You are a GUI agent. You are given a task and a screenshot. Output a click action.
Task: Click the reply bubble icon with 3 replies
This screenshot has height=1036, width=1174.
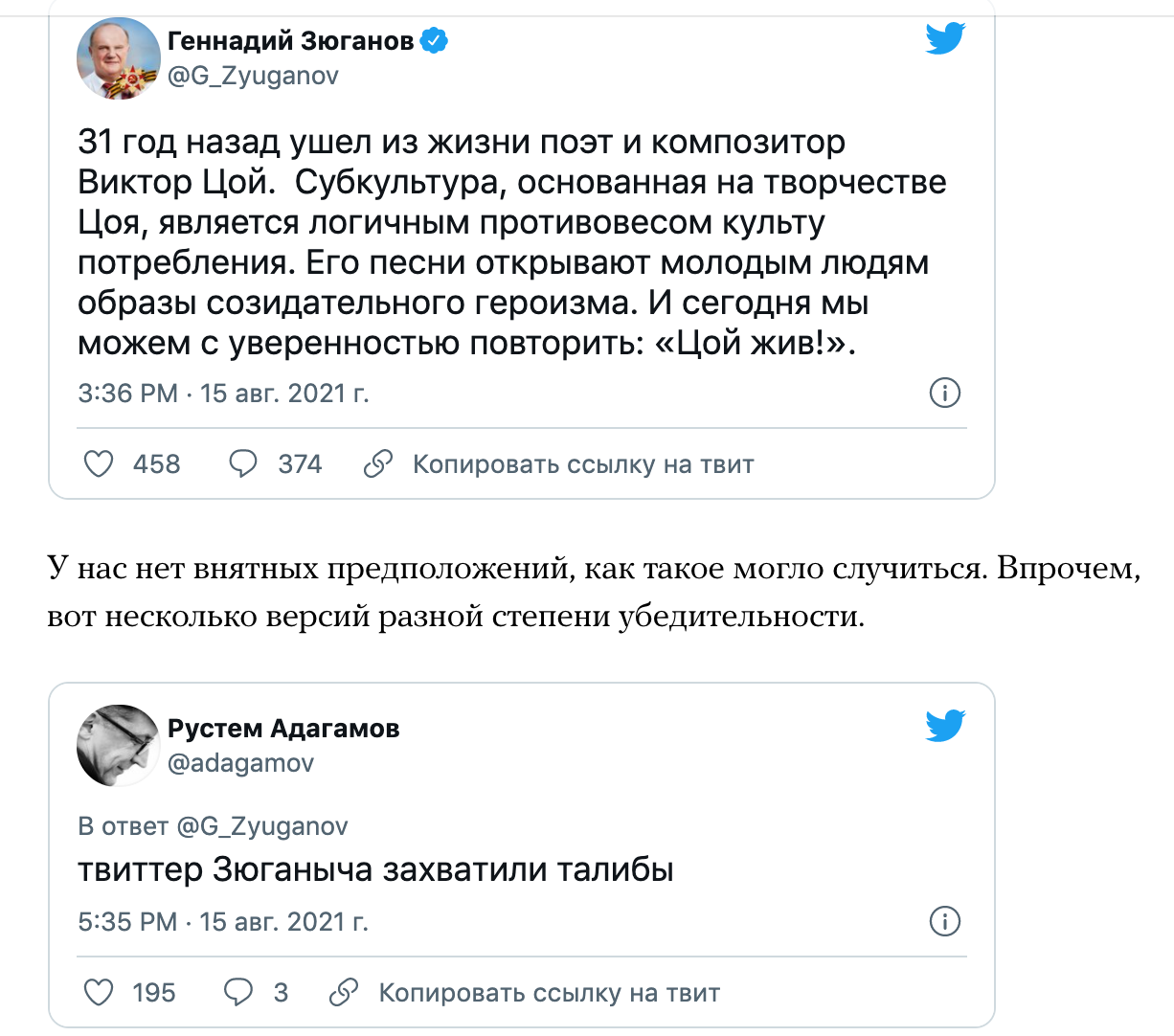point(237,993)
